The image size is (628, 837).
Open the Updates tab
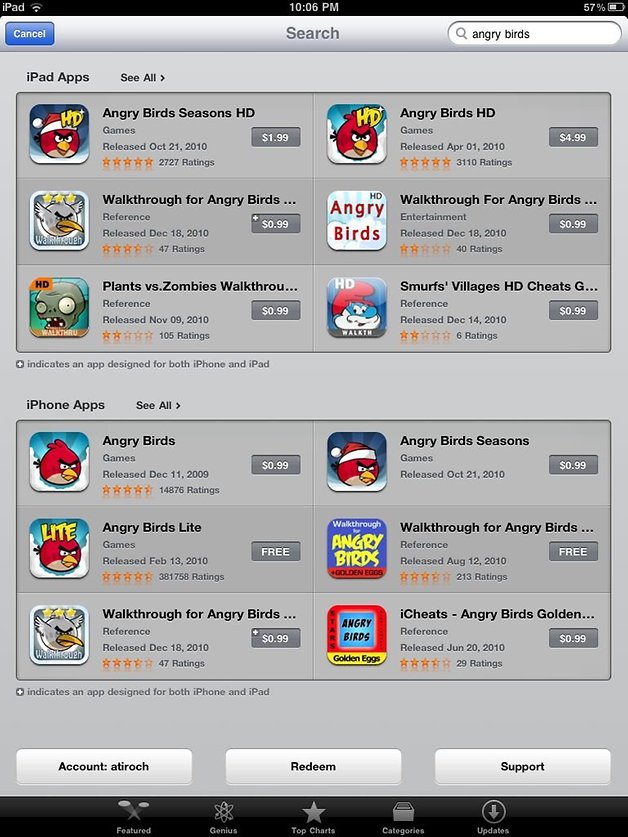click(x=493, y=817)
